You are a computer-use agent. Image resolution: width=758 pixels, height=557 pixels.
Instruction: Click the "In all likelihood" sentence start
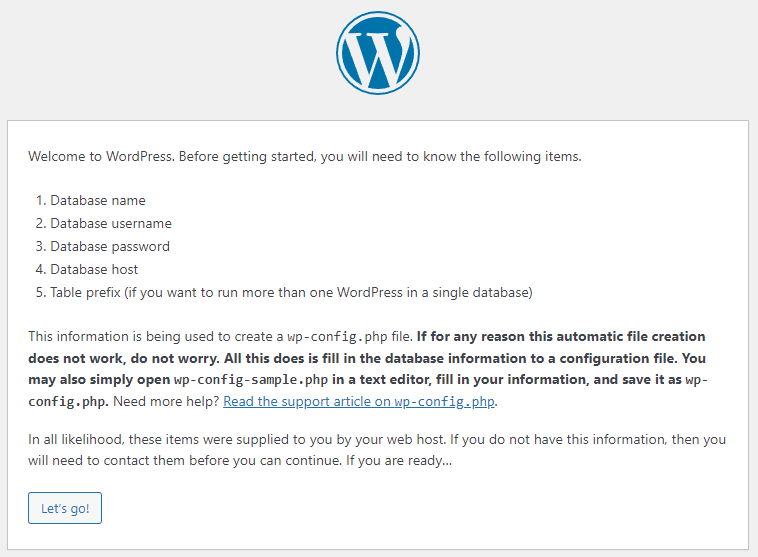[74, 439]
